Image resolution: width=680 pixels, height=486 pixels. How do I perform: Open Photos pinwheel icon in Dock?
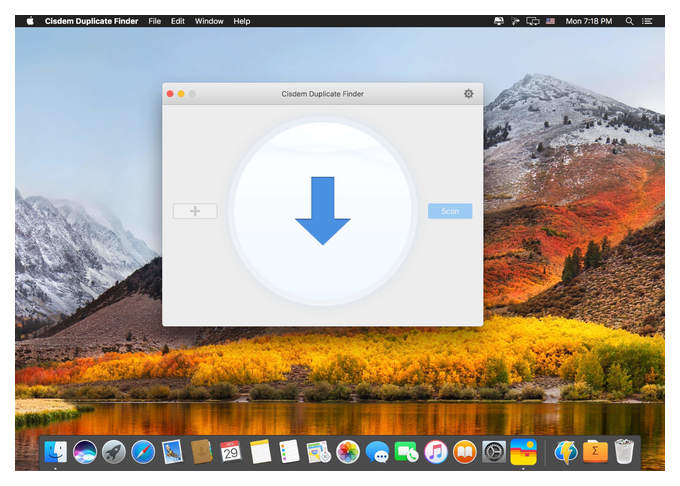coord(348,452)
